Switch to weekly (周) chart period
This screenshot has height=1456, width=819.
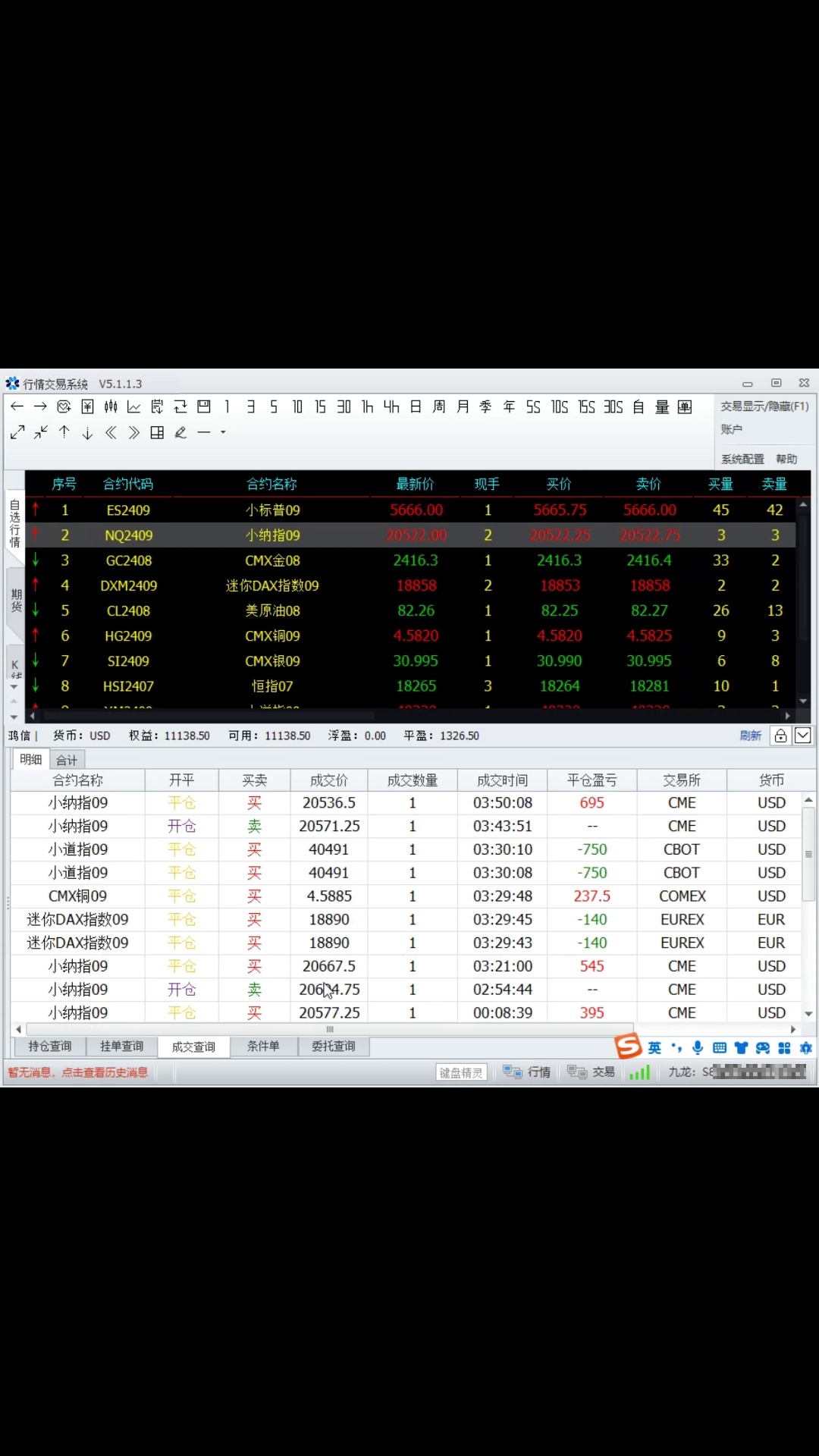439,406
